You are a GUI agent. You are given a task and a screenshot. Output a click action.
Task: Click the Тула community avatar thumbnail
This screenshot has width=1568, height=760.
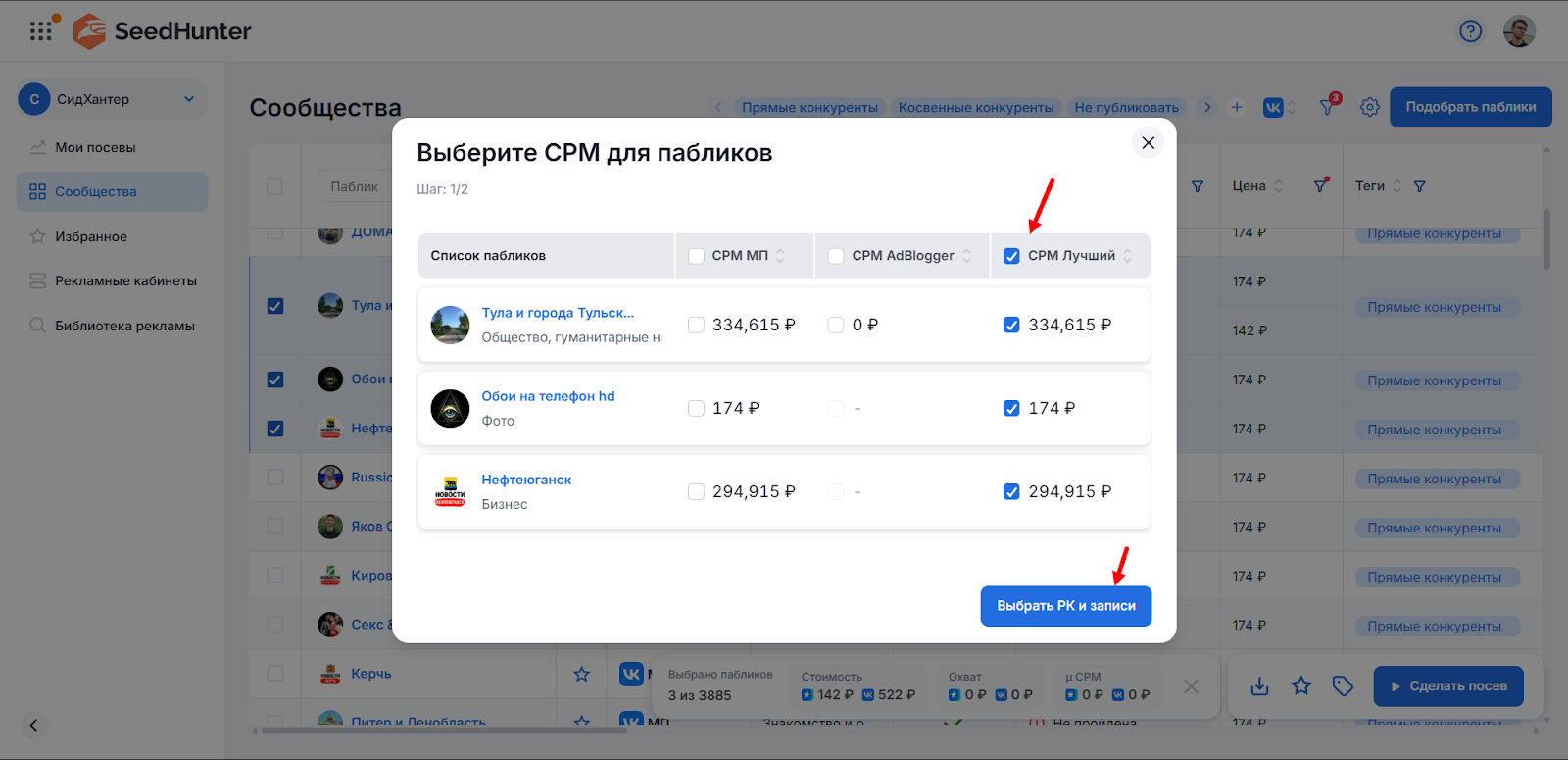(x=450, y=325)
